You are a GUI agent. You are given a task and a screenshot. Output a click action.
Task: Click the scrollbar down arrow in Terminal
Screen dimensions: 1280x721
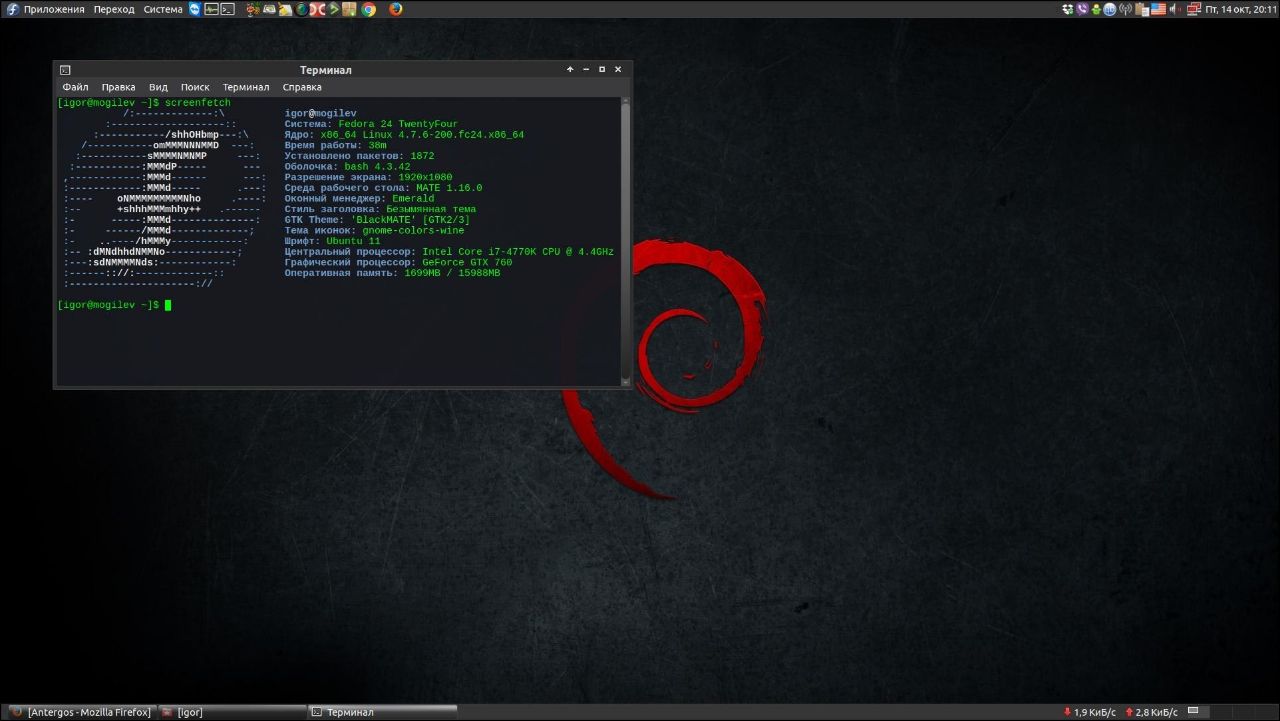tap(626, 381)
